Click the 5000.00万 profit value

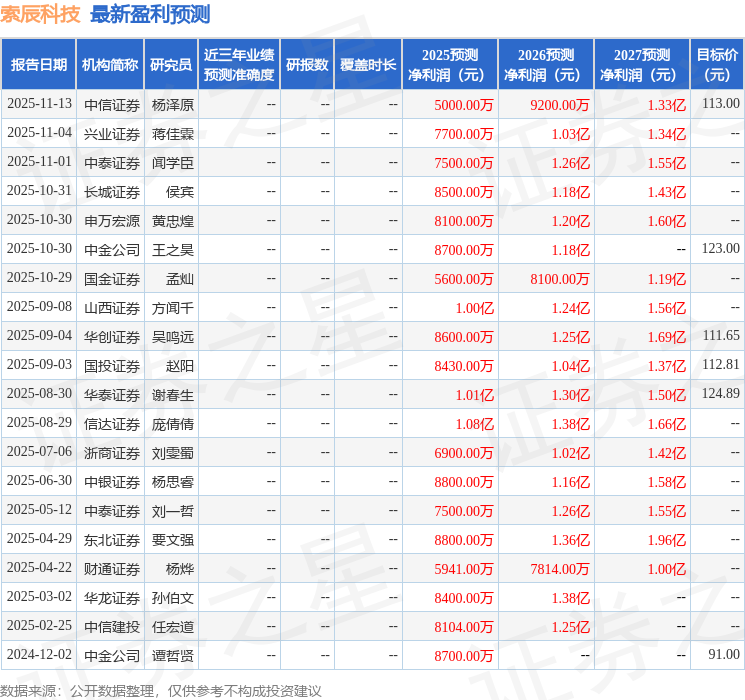[464, 105]
